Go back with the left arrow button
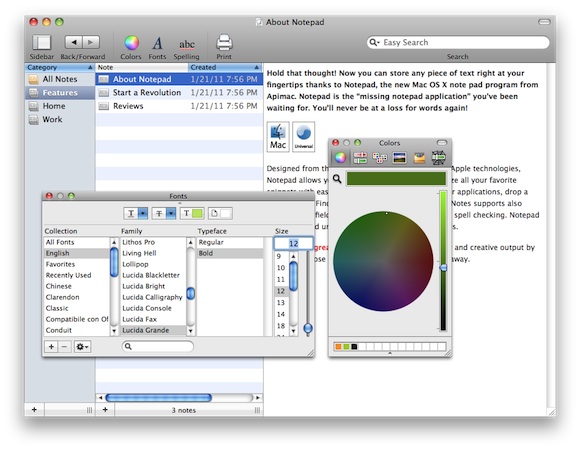The image size is (580, 450). (x=74, y=42)
